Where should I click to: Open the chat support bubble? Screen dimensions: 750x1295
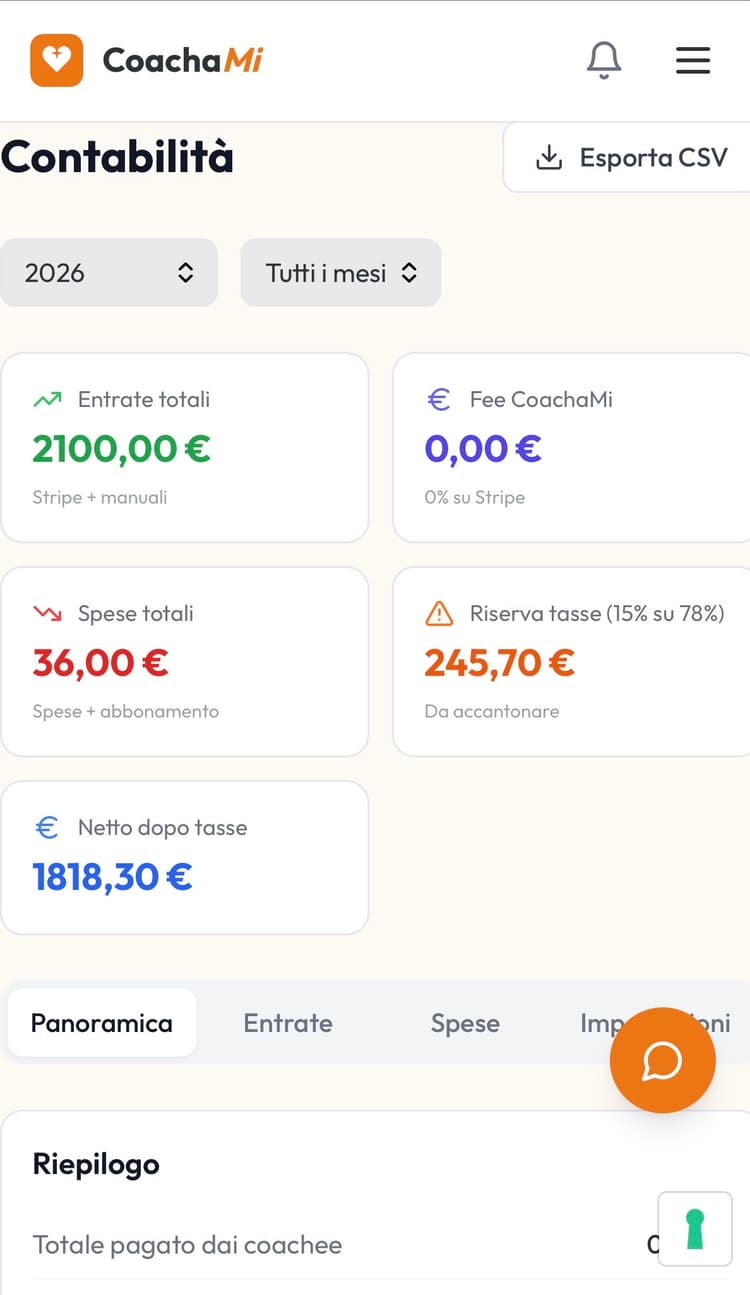662,1061
